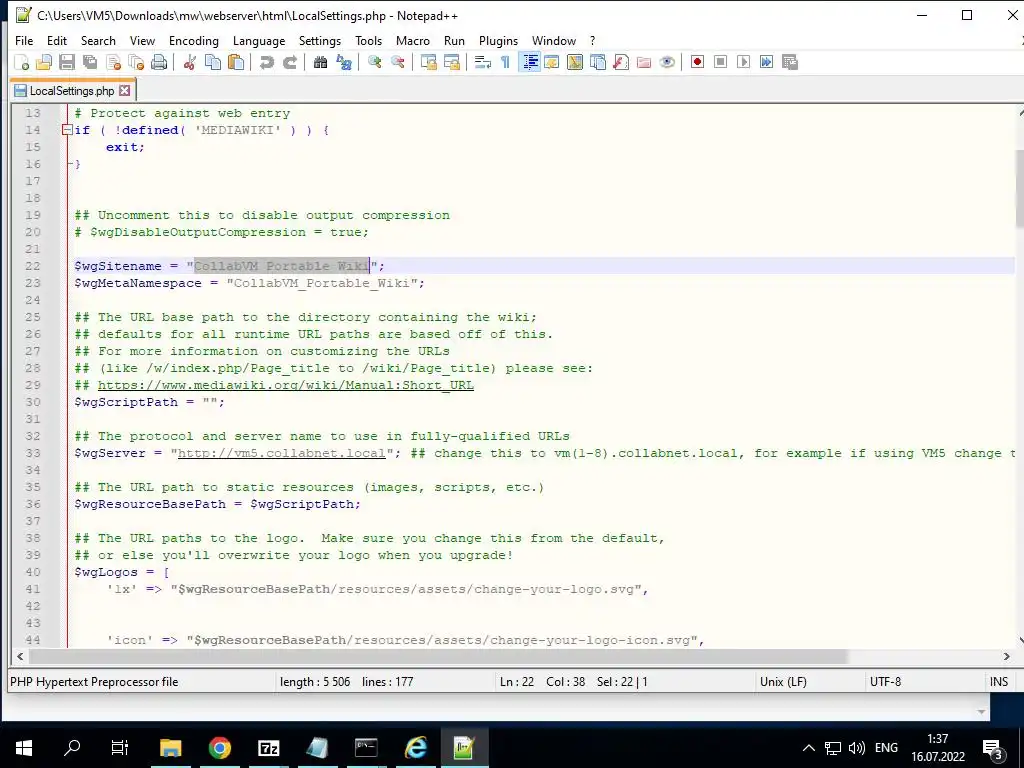The image size is (1024, 768).
Task: Open the Document List panel icon
Action: pyautogui.click(x=598, y=62)
